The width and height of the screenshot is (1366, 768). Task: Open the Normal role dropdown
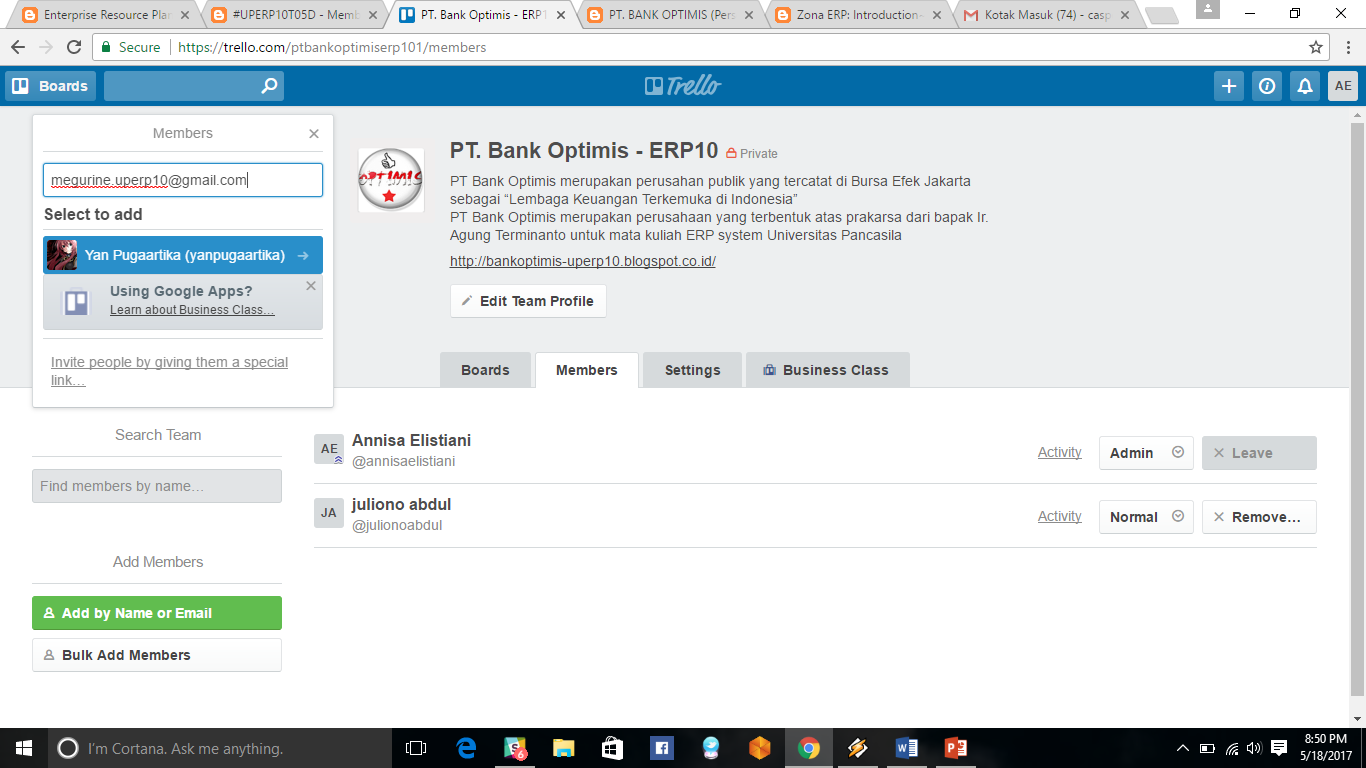click(1146, 517)
